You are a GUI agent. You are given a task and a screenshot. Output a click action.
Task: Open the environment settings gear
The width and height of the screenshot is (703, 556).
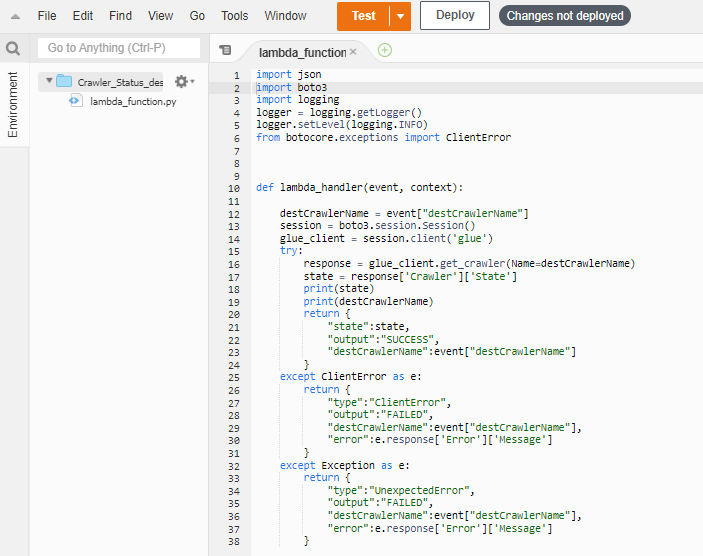181,82
